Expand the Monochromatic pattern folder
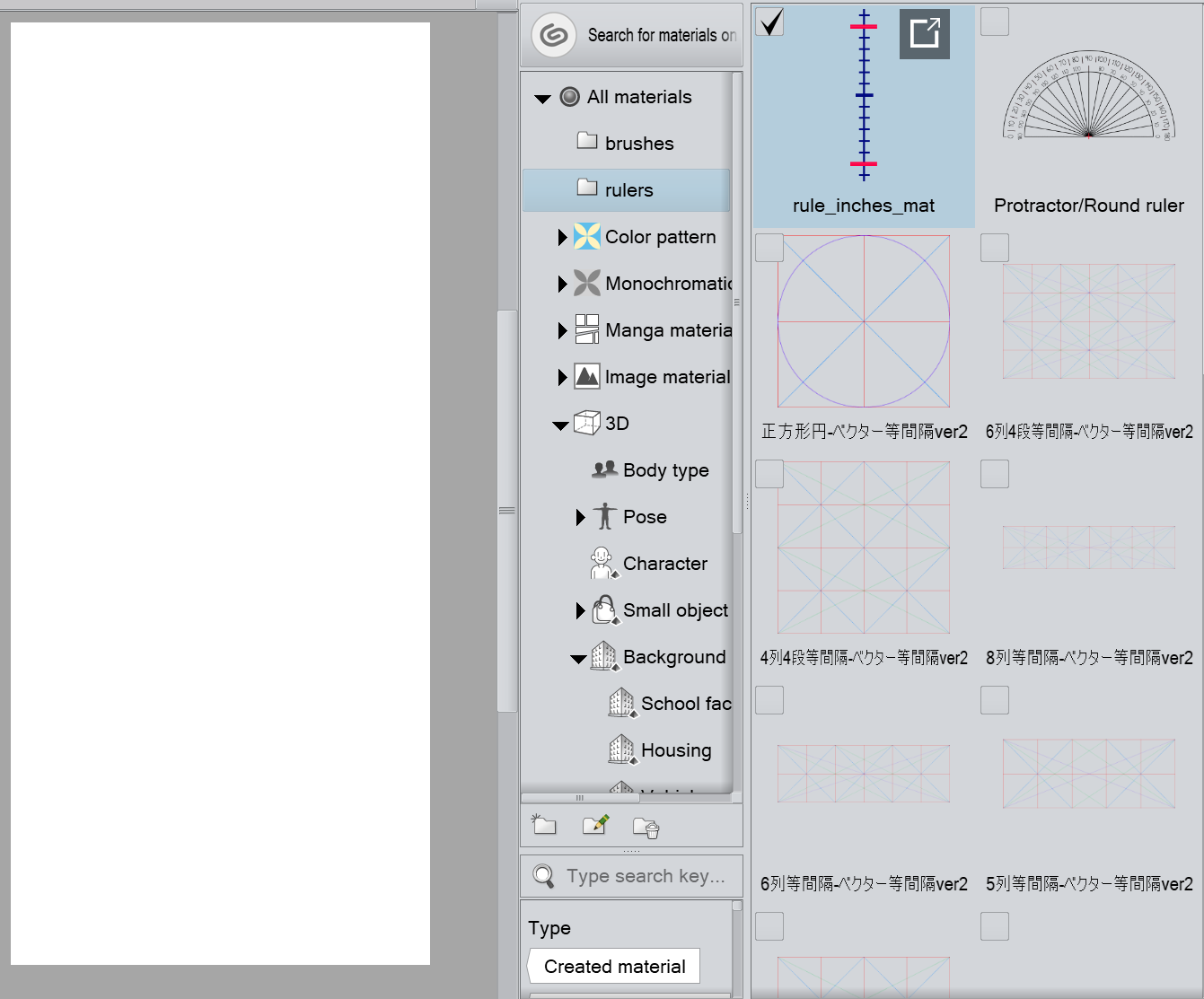1204x999 pixels. tap(562, 284)
